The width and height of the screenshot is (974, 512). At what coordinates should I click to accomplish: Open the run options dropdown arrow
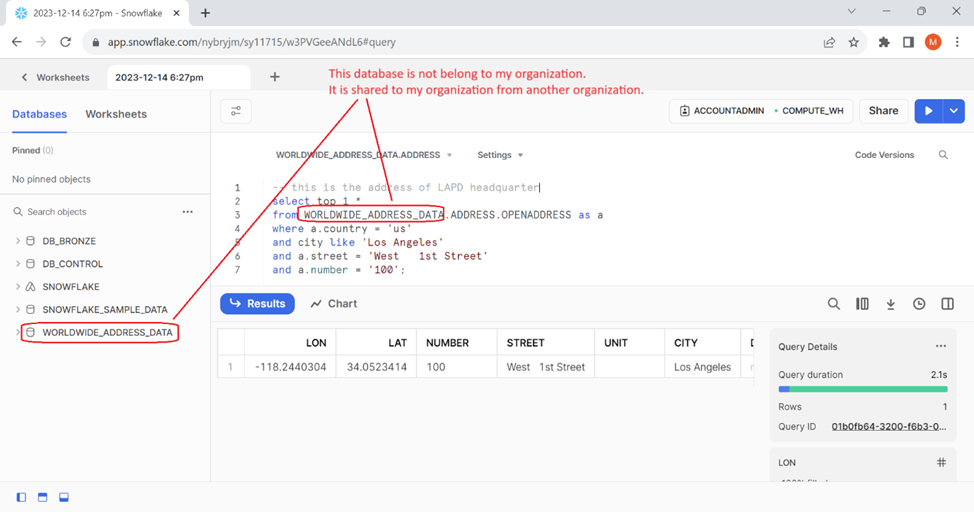click(x=954, y=111)
